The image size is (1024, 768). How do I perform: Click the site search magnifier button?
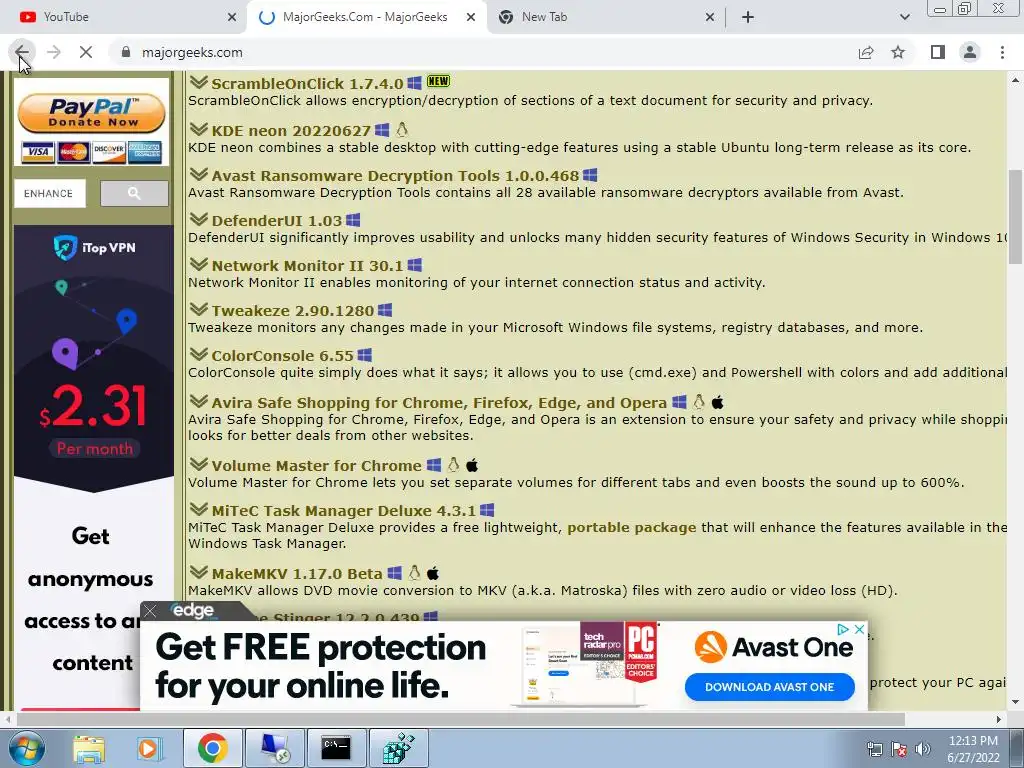click(x=134, y=193)
